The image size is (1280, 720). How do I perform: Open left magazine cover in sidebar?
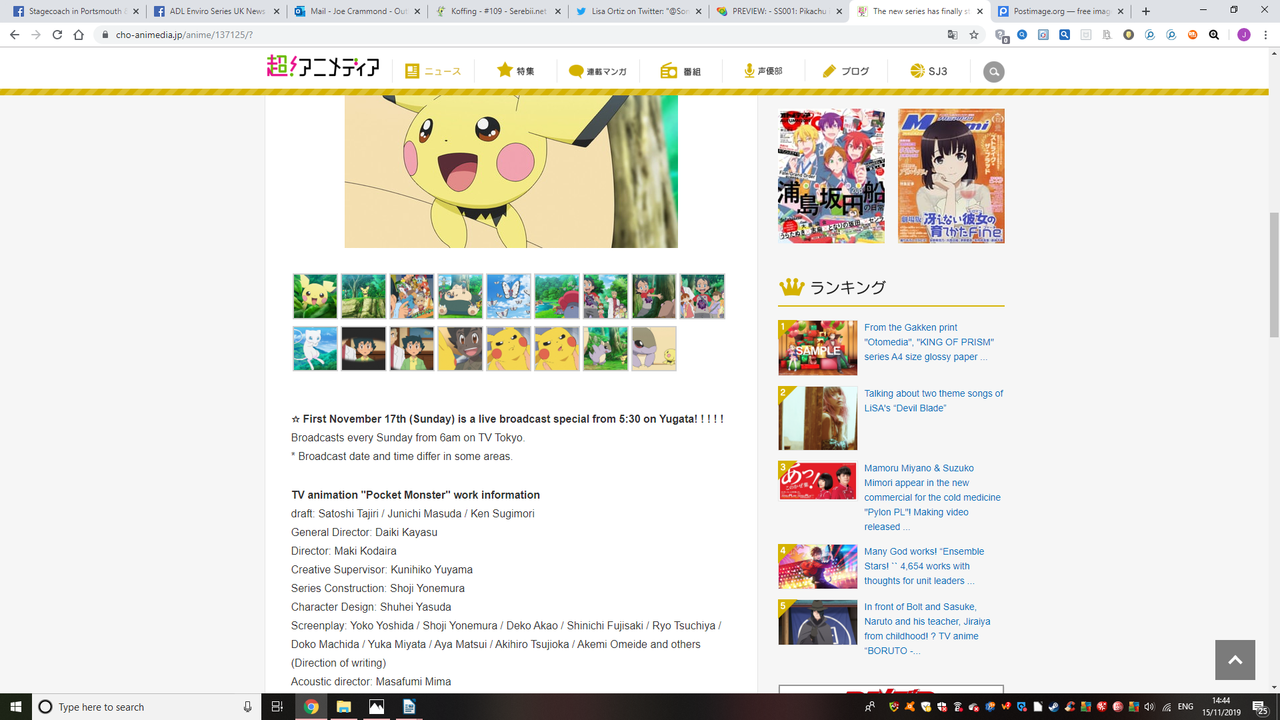(x=832, y=176)
